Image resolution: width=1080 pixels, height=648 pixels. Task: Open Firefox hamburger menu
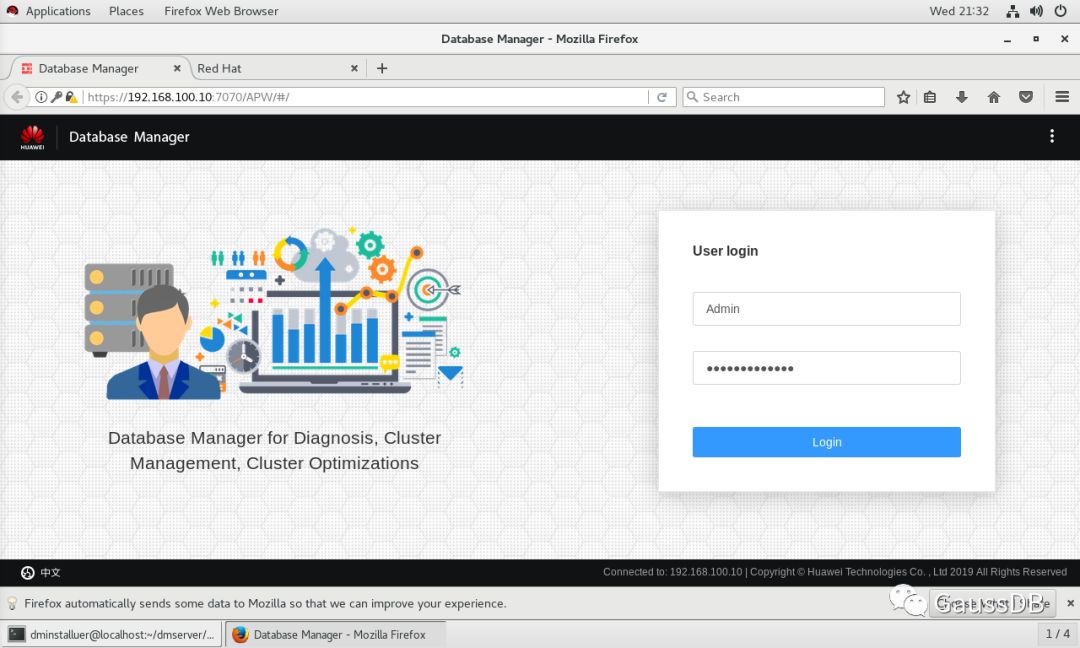pyautogui.click(x=1062, y=97)
